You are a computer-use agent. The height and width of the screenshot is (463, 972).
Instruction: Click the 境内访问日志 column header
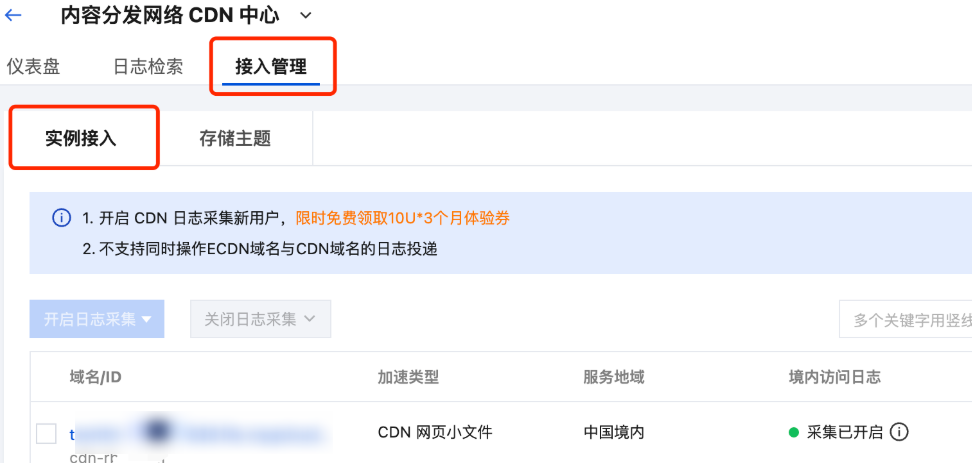(834, 377)
